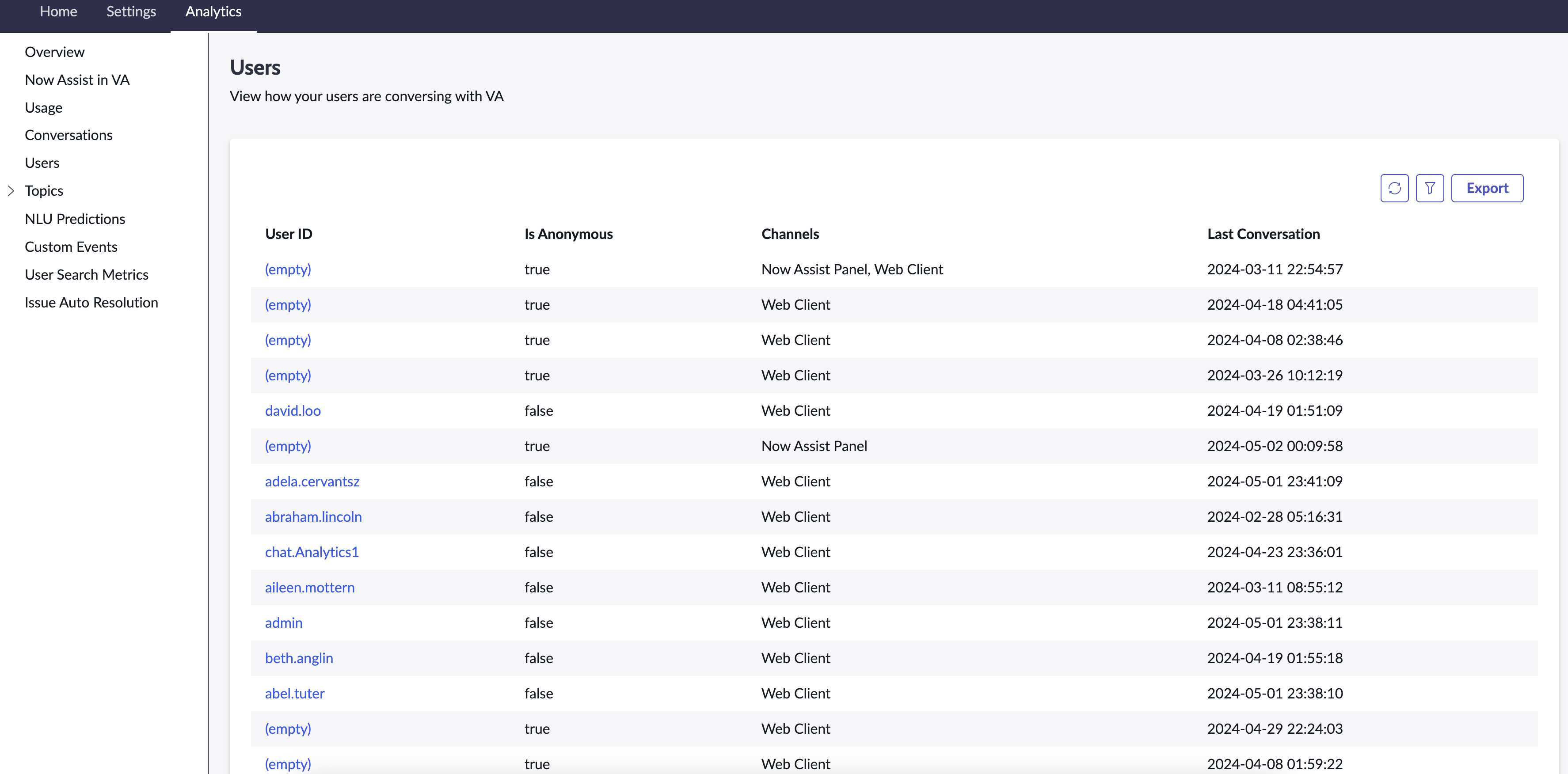Open the Settings tab
This screenshot has width=1568, height=774.
pyautogui.click(x=131, y=11)
